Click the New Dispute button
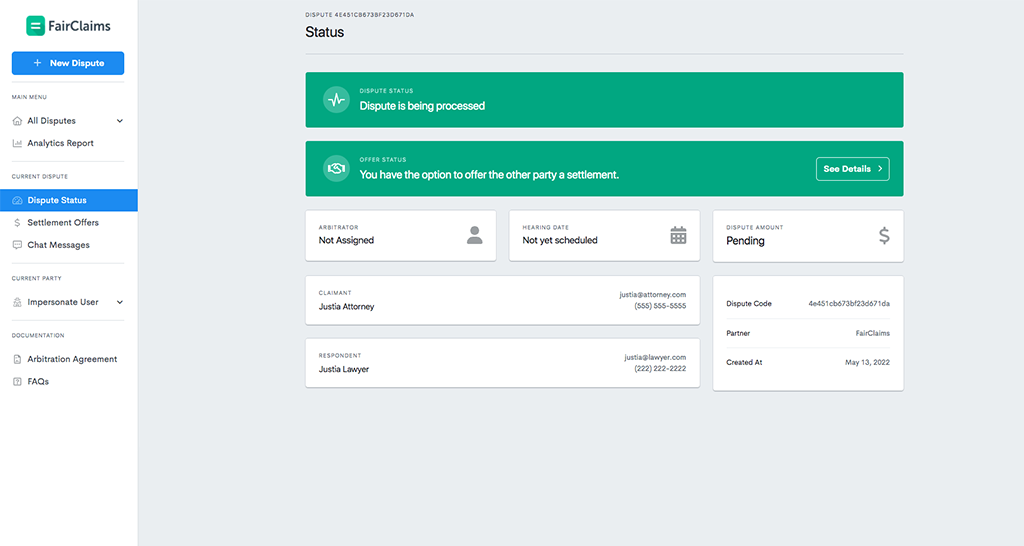 68,63
